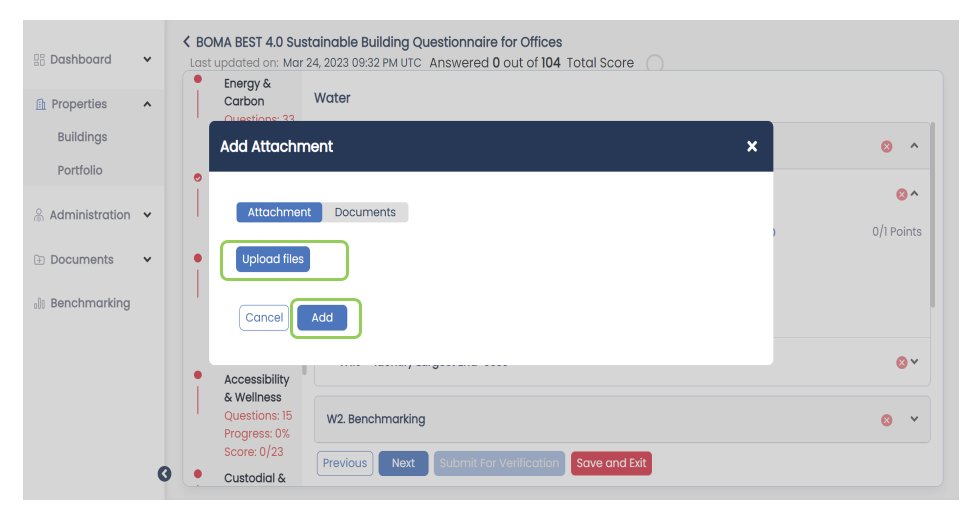
Task: Cancel the Add Attachment dialog
Action: point(264,318)
